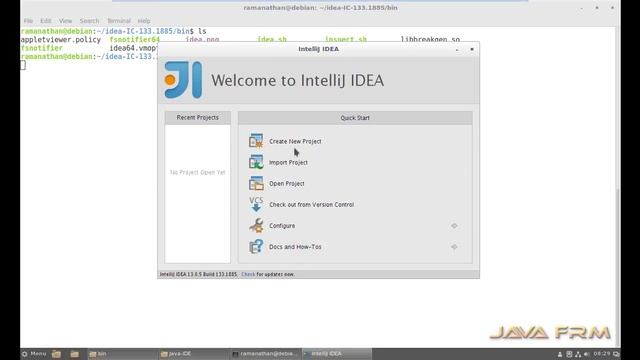Screen dimensions: 640x360
Task: Click the Configure wrench icon
Action: 256,225
